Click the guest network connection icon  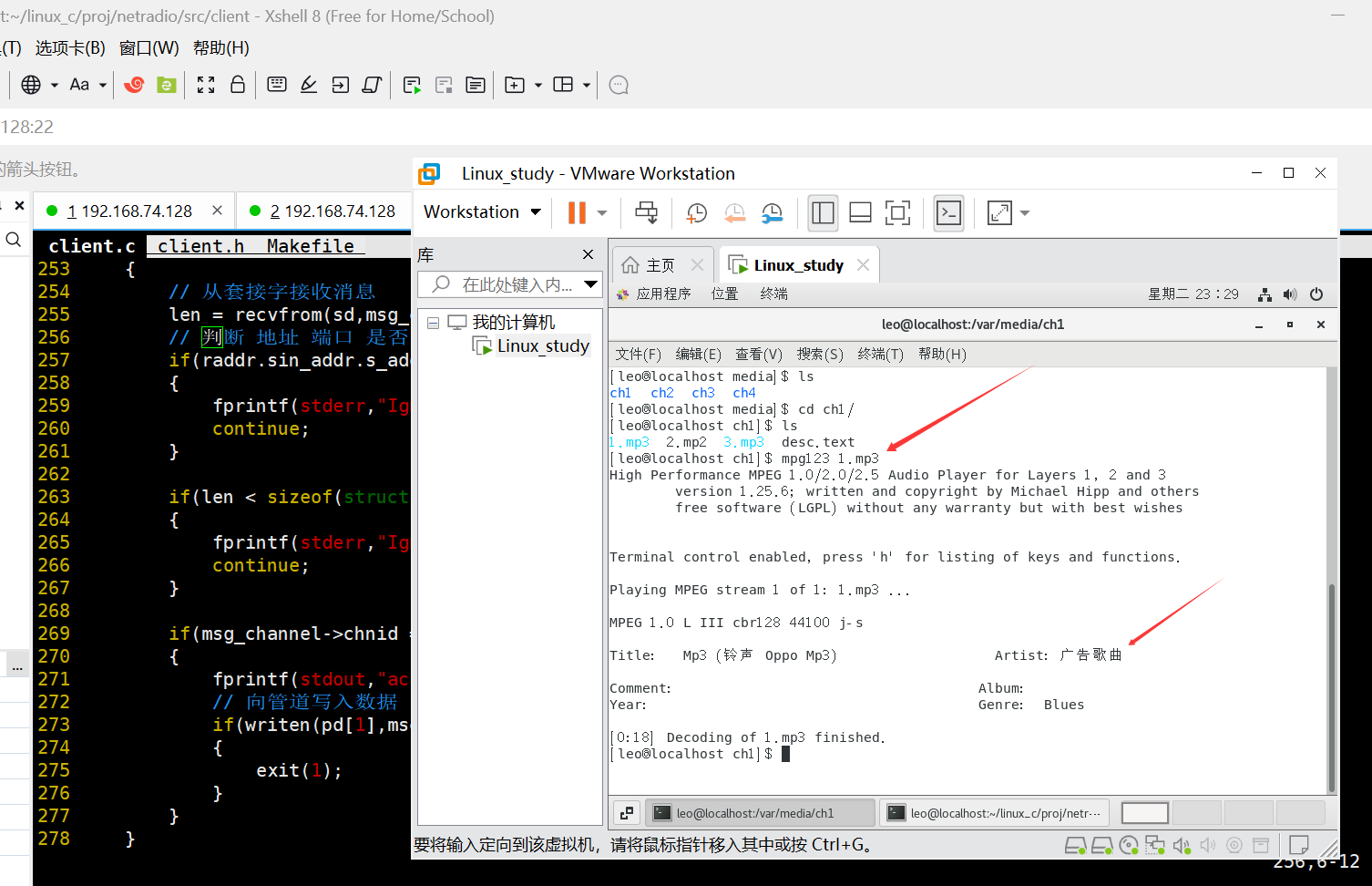click(1264, 294)
